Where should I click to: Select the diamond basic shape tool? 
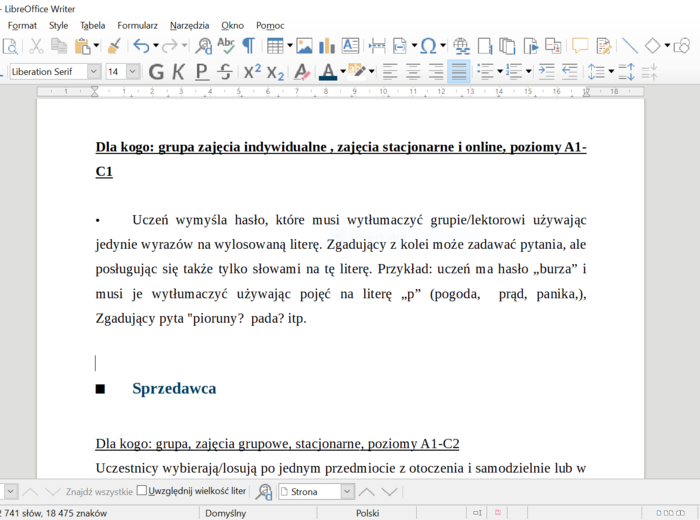tap(653, 46)
